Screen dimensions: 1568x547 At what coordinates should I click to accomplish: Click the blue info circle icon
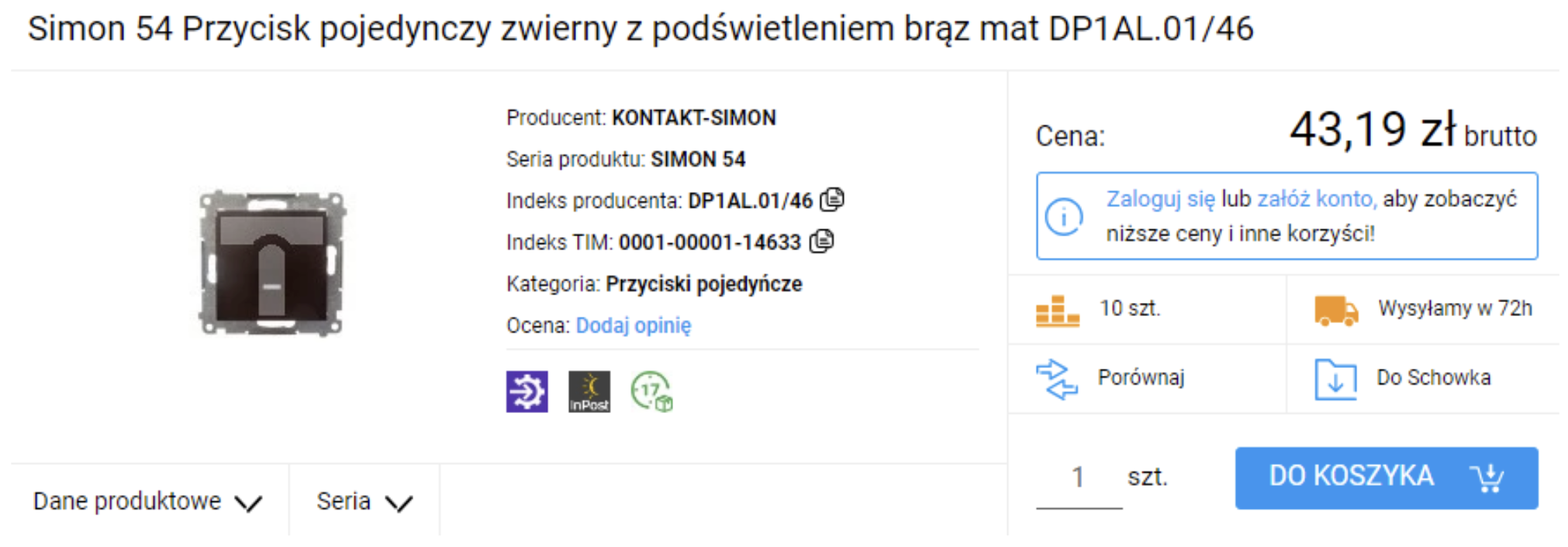coord(1063,216)
